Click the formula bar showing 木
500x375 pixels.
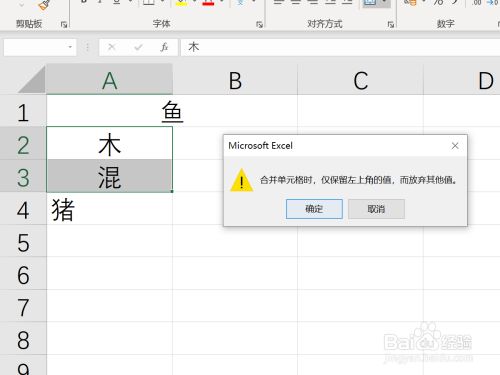click(x=340, y=47)
